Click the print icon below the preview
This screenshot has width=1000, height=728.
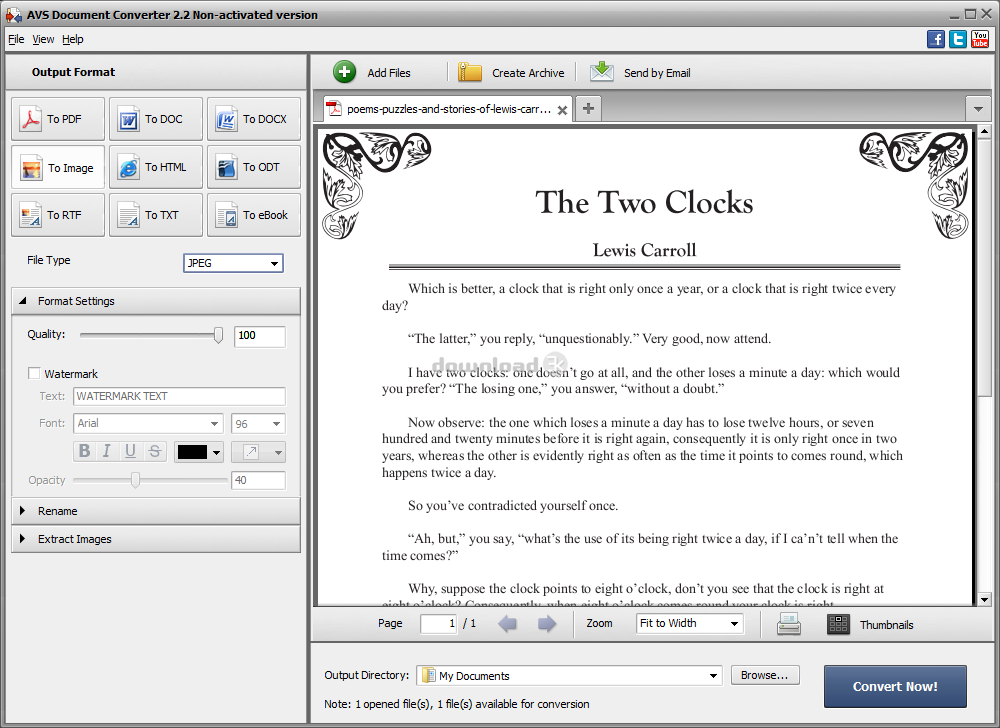[789, 624]
